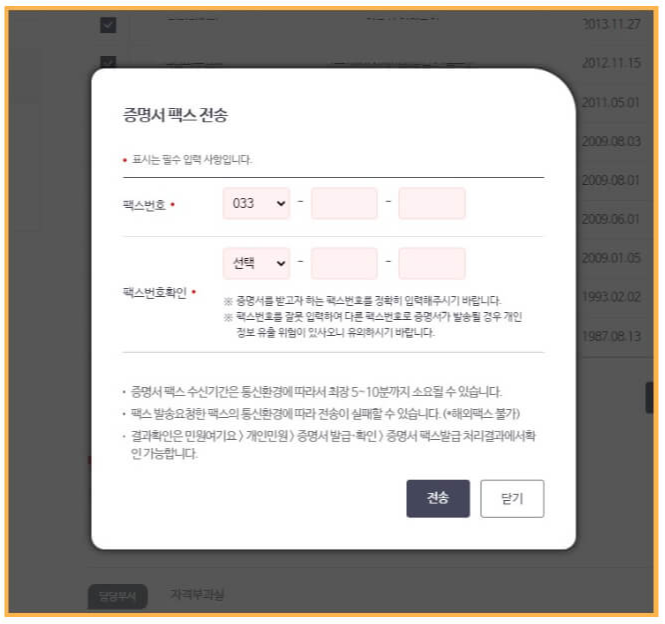Click the 팩스번호 field label
665x624 pixels.
tap(144, 205)
